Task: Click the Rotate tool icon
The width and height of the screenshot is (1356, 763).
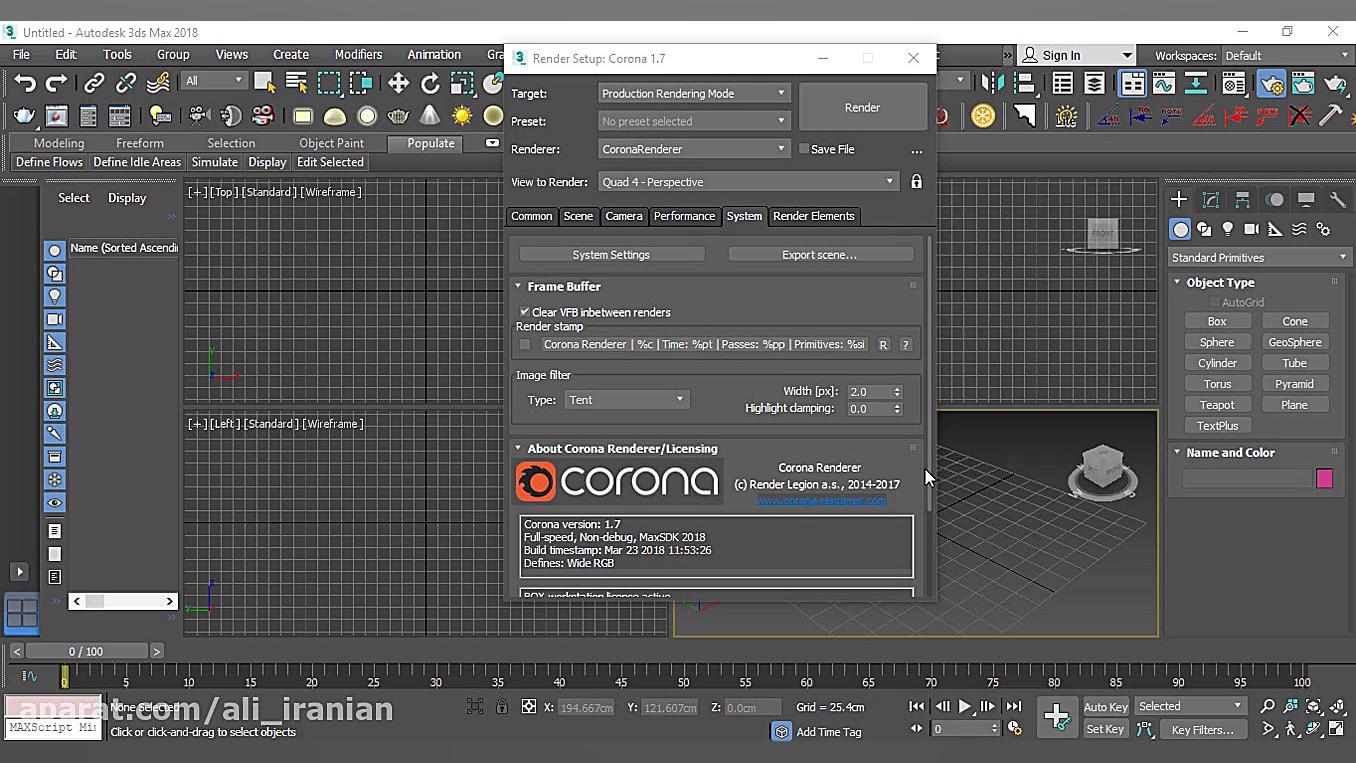Action: pos(430,83)
